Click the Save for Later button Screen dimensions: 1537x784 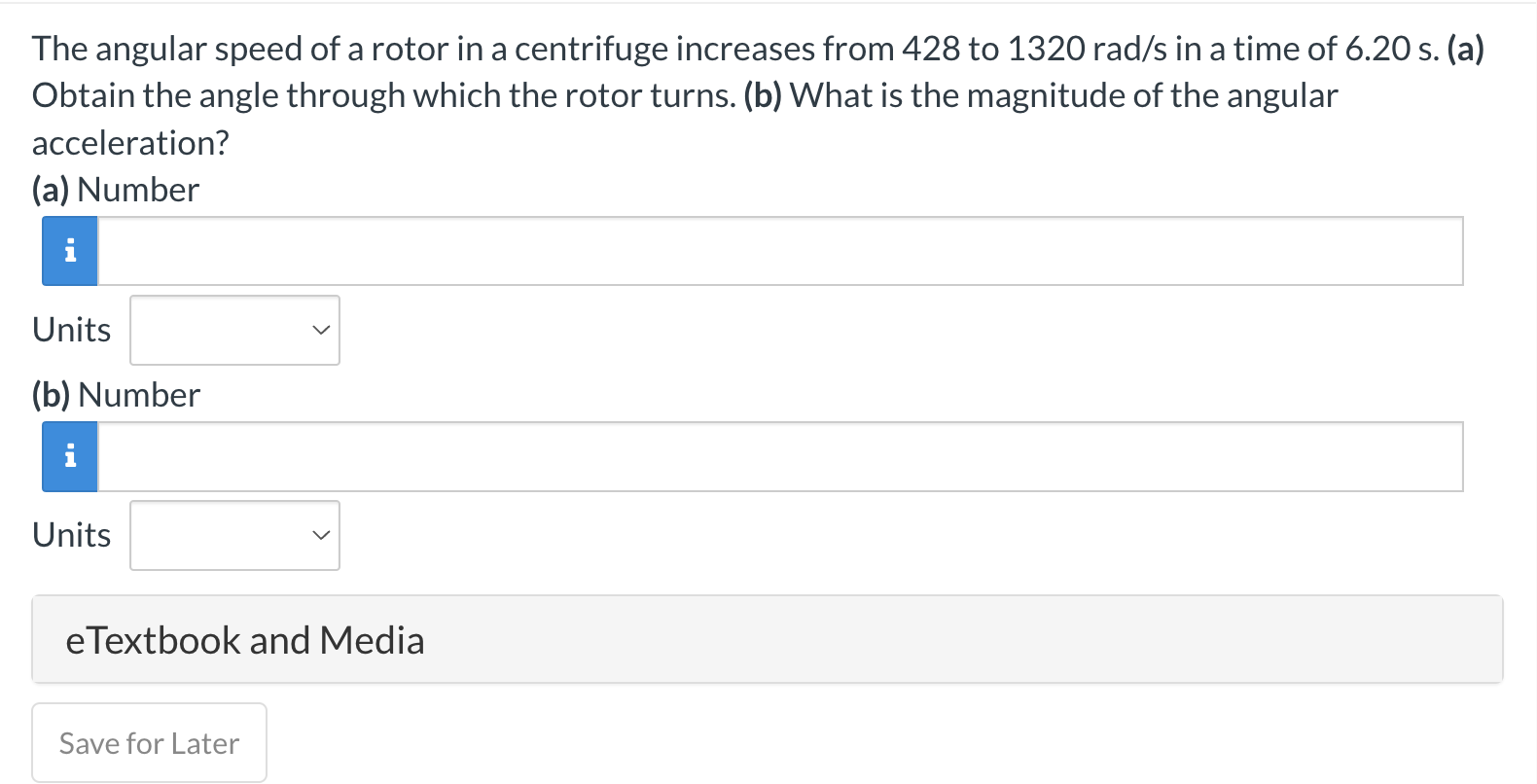tap(148, 742)
